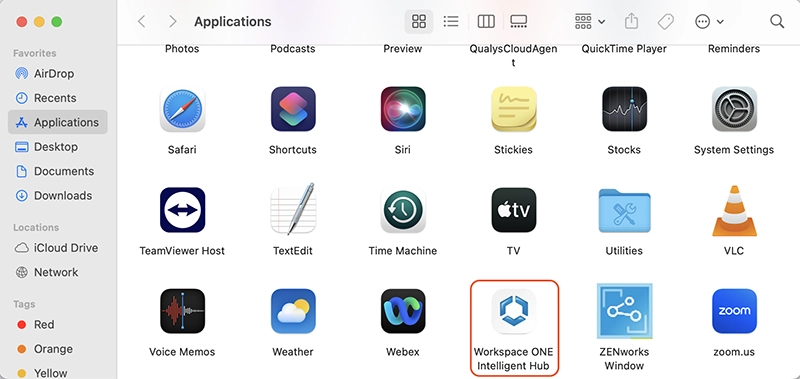800x379 pixels.
Task: Click the Photos label
Action: tap(182, 49)
